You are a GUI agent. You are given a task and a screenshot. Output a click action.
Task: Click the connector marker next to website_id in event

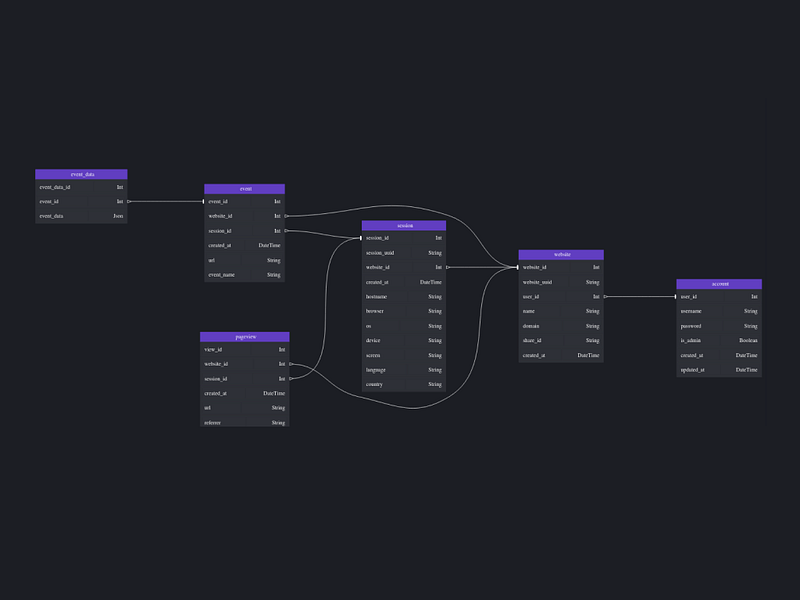288,214
